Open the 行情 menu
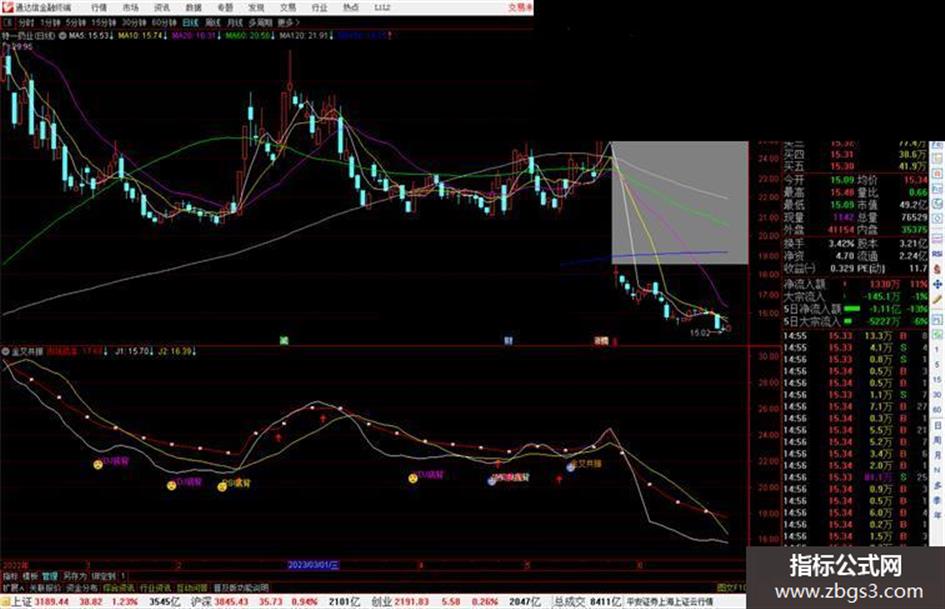This screenshot has height=609, width=945. pyautogui.click(x=99, y=7)
